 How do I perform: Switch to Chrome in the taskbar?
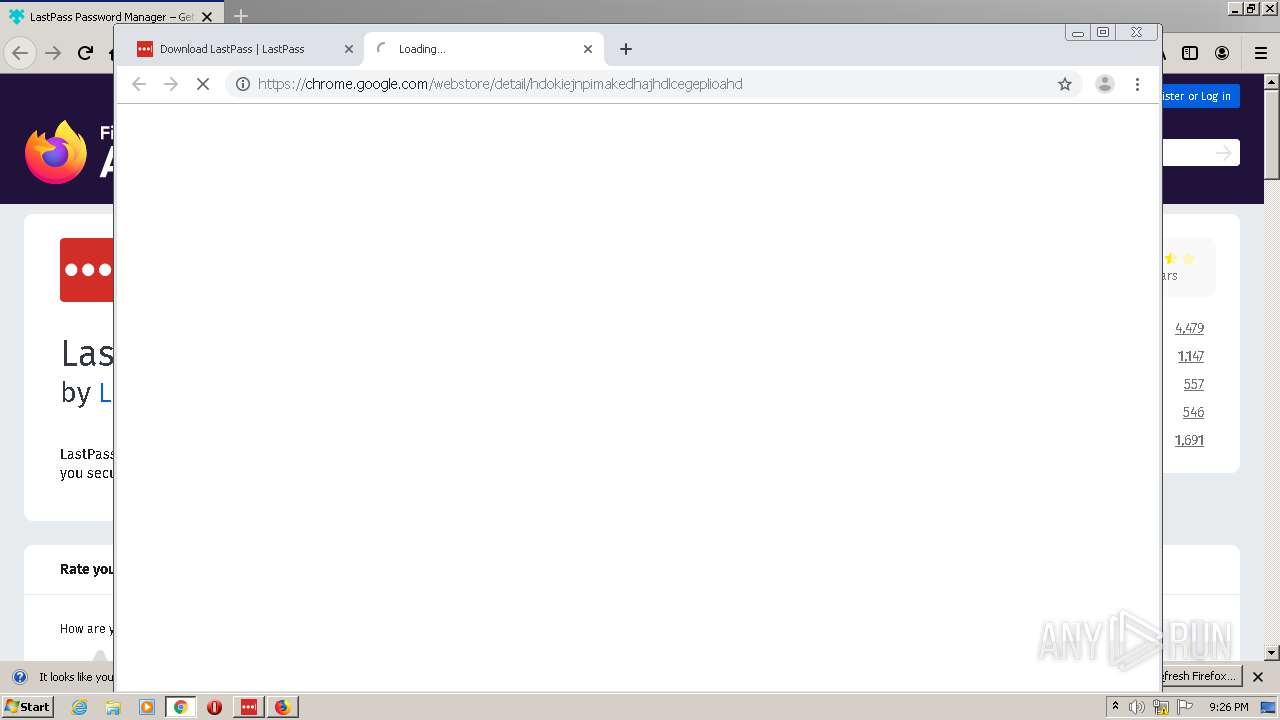(180, 707)
